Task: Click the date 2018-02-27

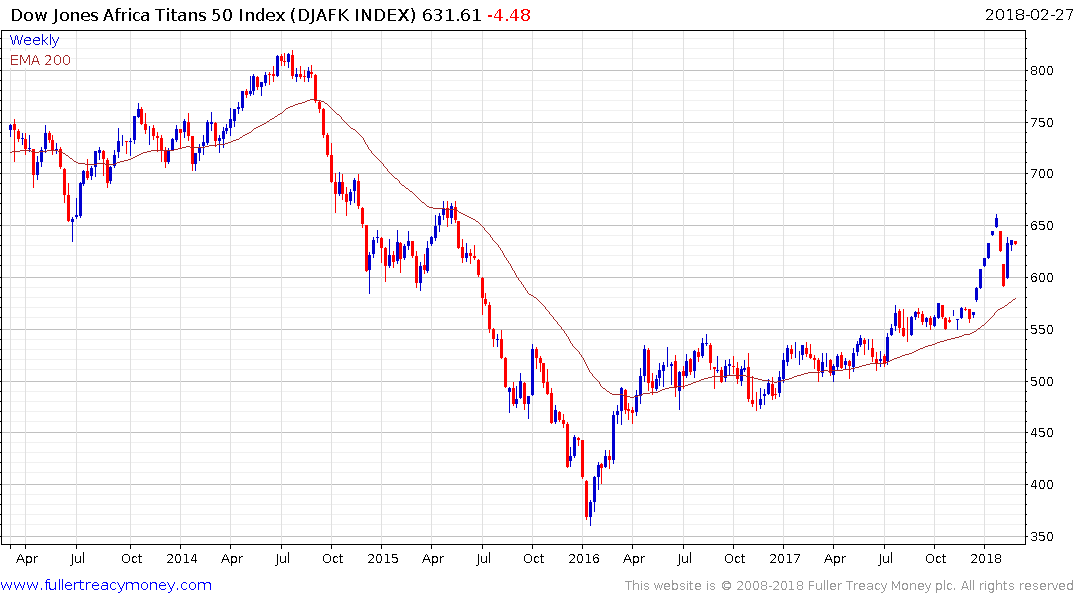Action: 1029,15
